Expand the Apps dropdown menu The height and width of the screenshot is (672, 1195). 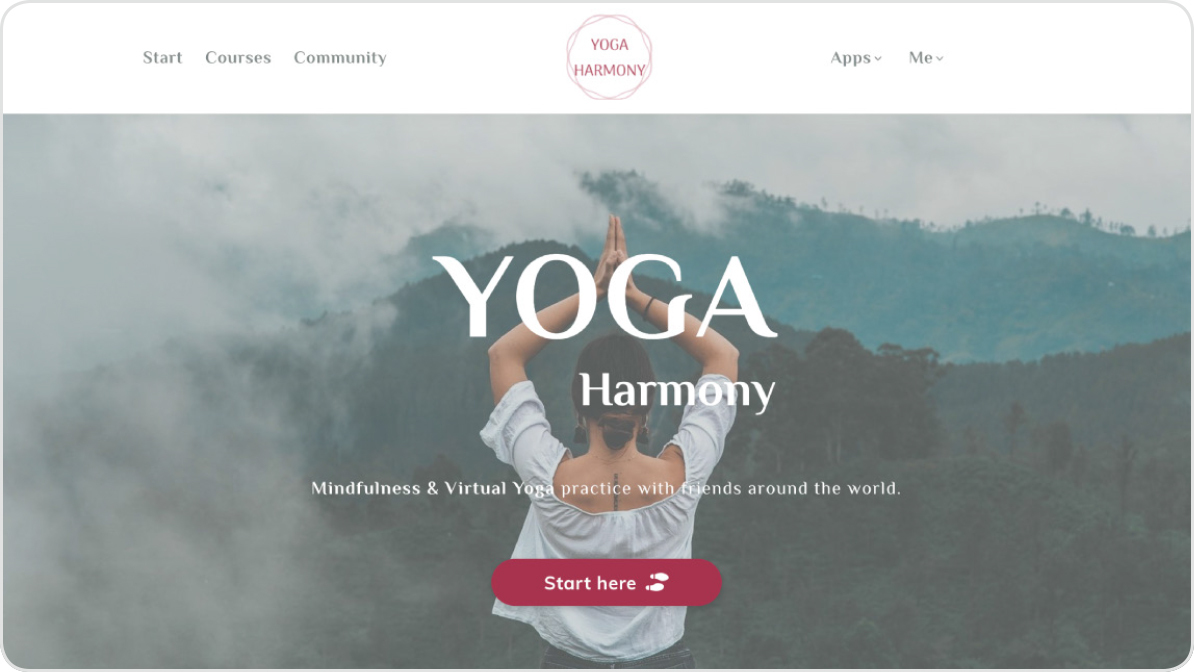[856, 58]
